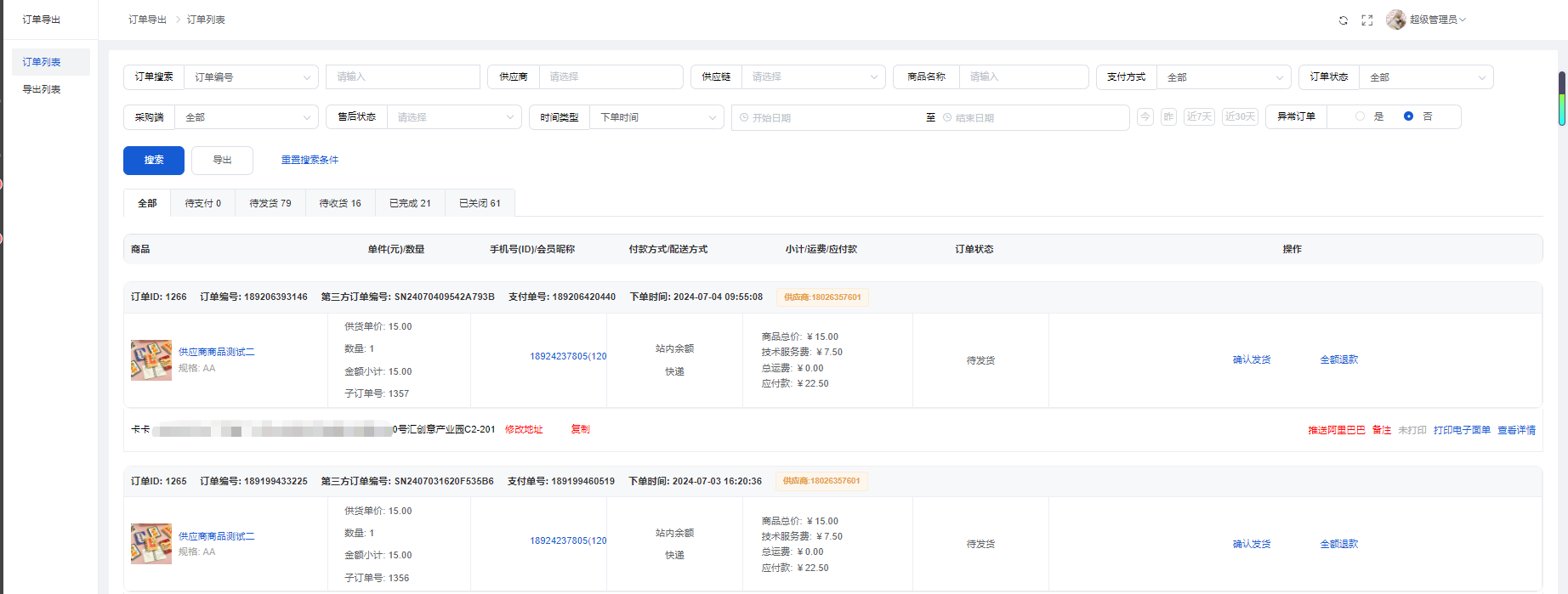Toggle fullscreen mode icon
The image size is (1568, 594).
pyautogui.click(x=1367, y=20)
